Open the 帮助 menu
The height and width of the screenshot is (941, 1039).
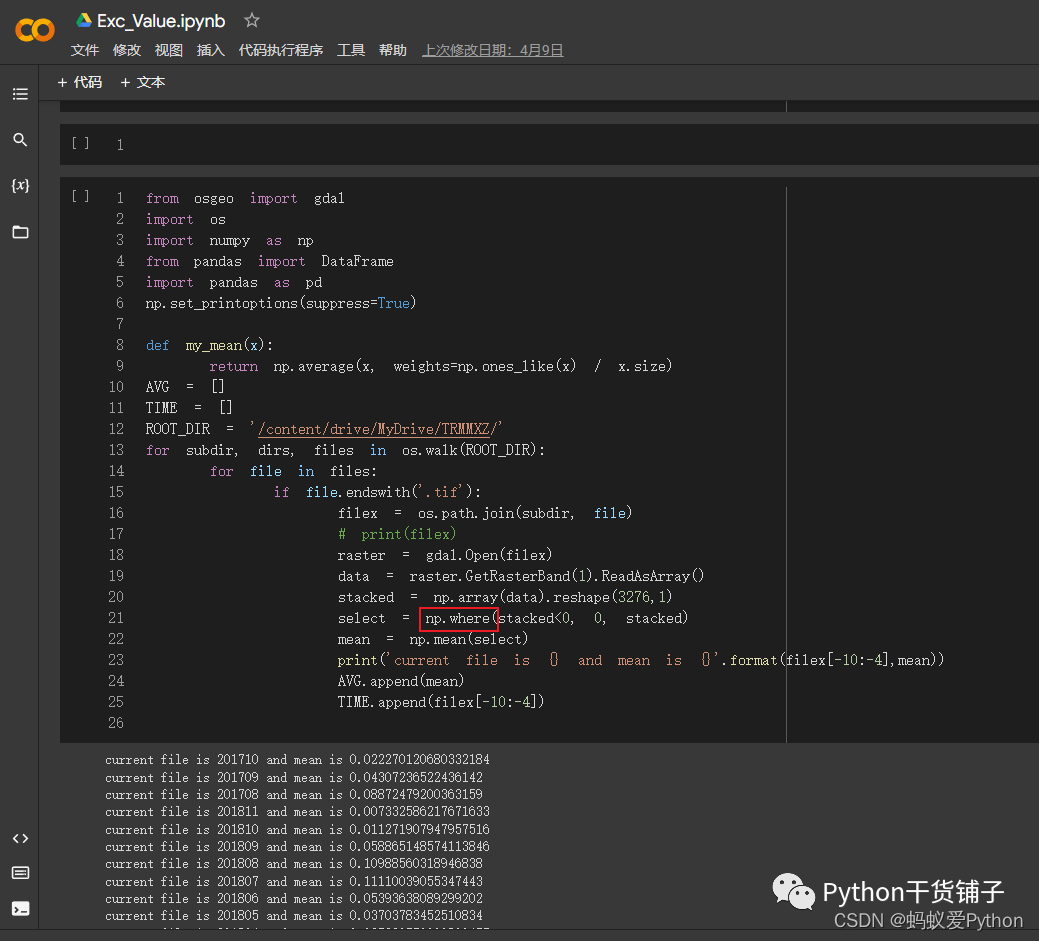pyautogui.click(x=393, y=50)
